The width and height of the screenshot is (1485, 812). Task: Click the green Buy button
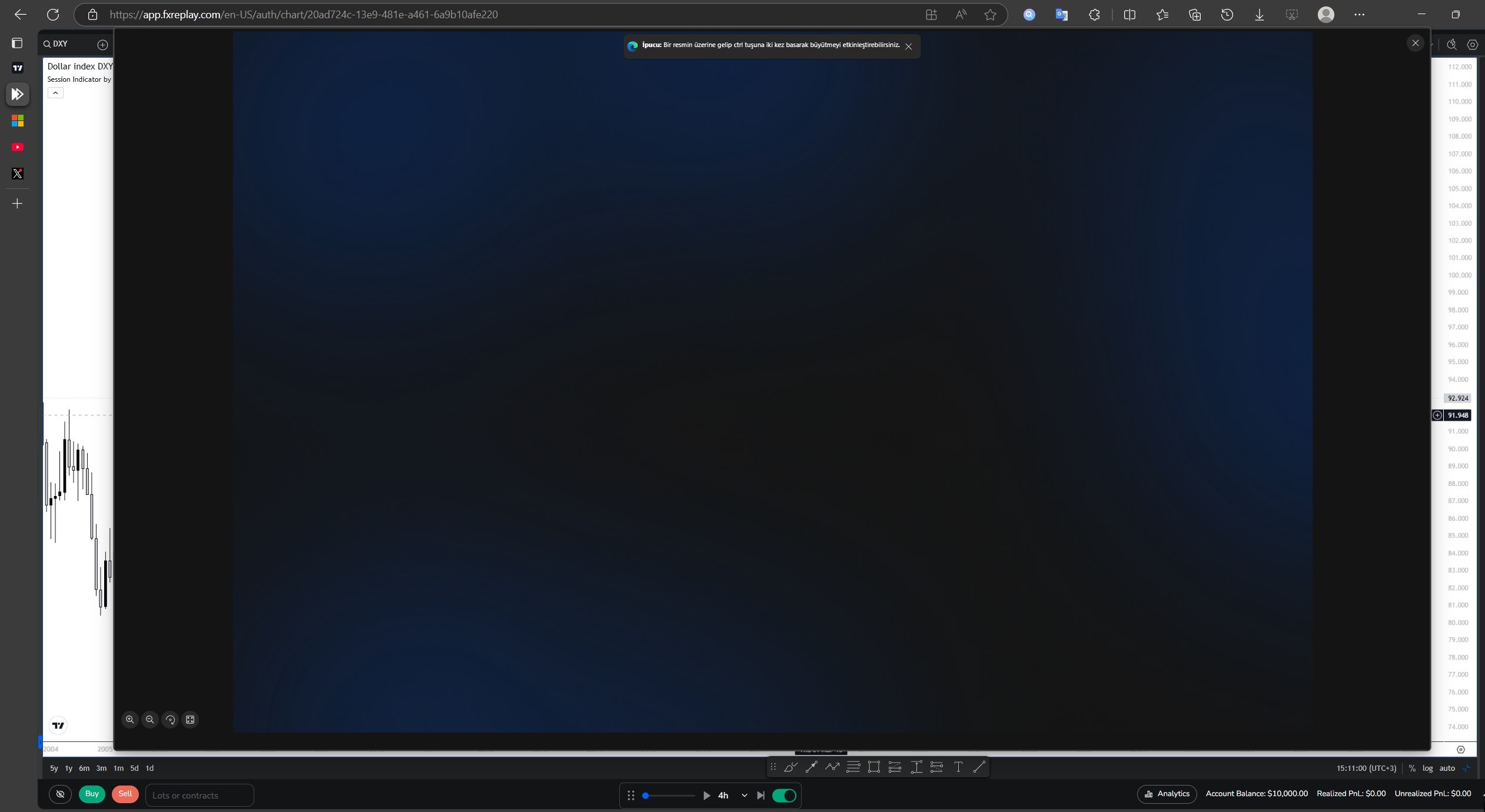point(92,794)
